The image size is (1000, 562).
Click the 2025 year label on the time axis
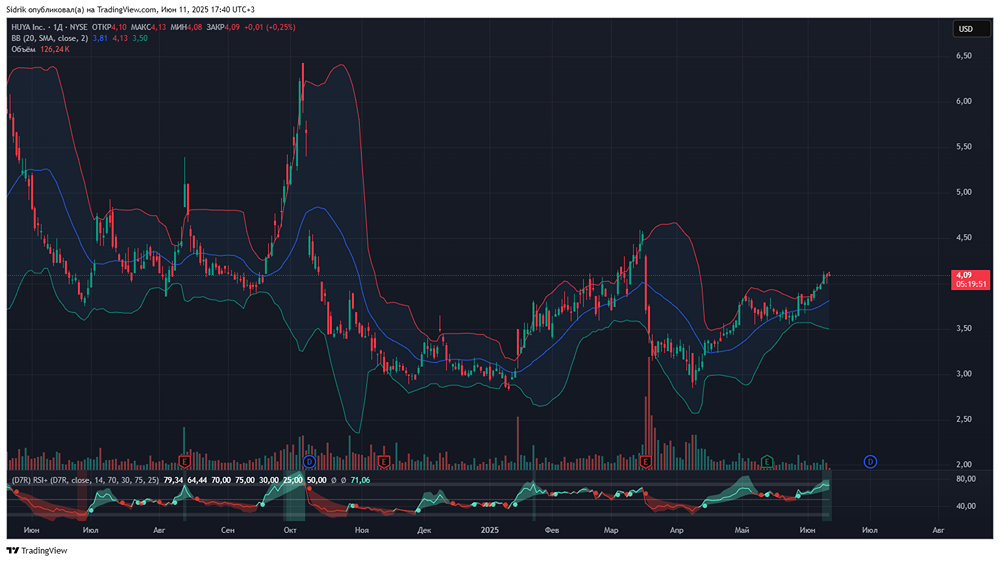(490, 530)
